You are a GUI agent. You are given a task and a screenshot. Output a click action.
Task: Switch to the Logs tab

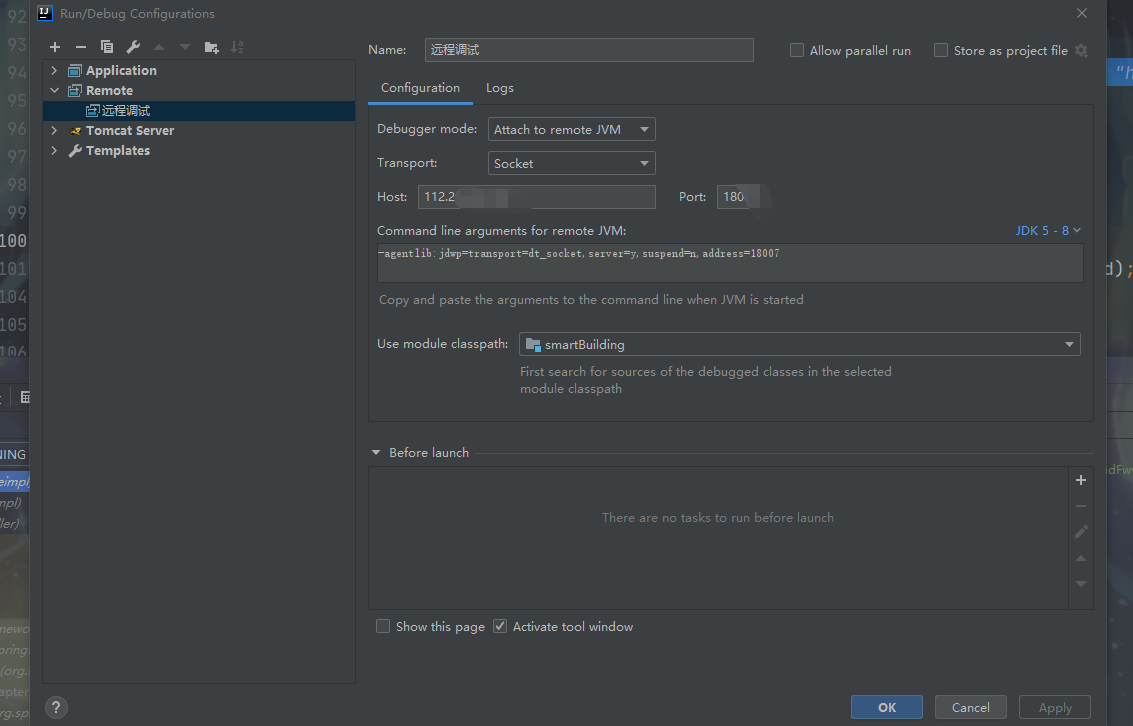[500, 88]
